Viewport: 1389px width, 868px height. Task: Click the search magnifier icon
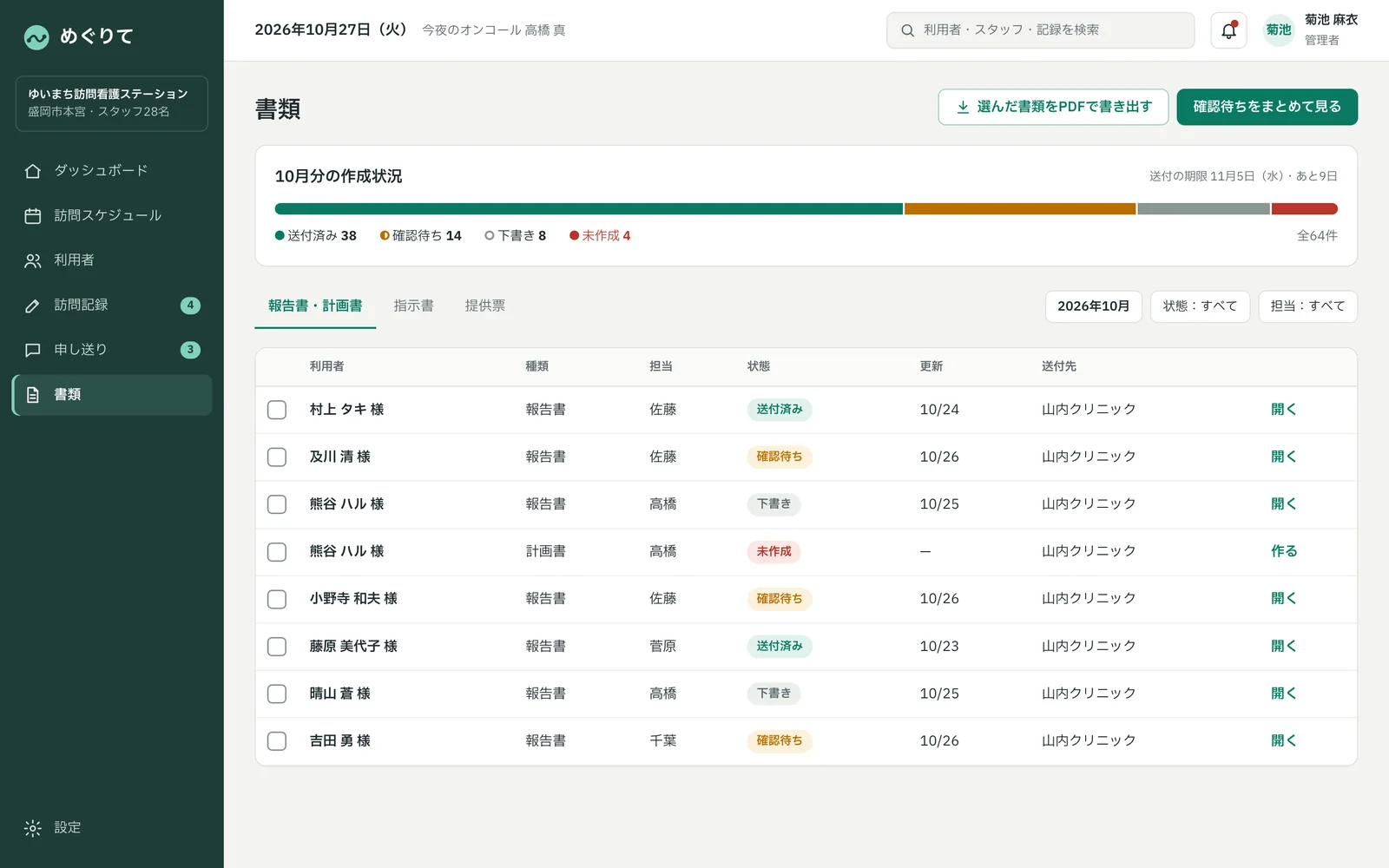click(x=907, y=30)
